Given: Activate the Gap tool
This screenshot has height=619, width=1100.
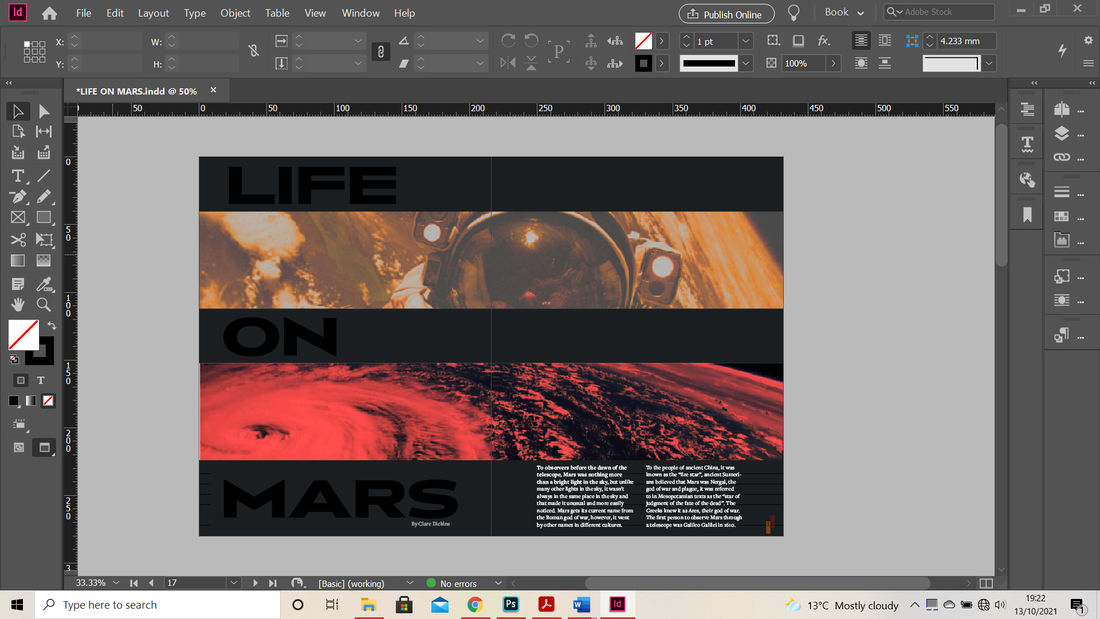Looking at the screenshot, I should click(43, 131).
